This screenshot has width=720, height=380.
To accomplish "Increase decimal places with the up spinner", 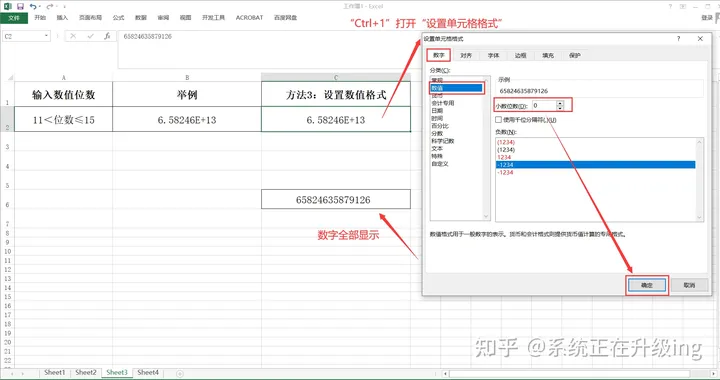I will click(560, 103).
